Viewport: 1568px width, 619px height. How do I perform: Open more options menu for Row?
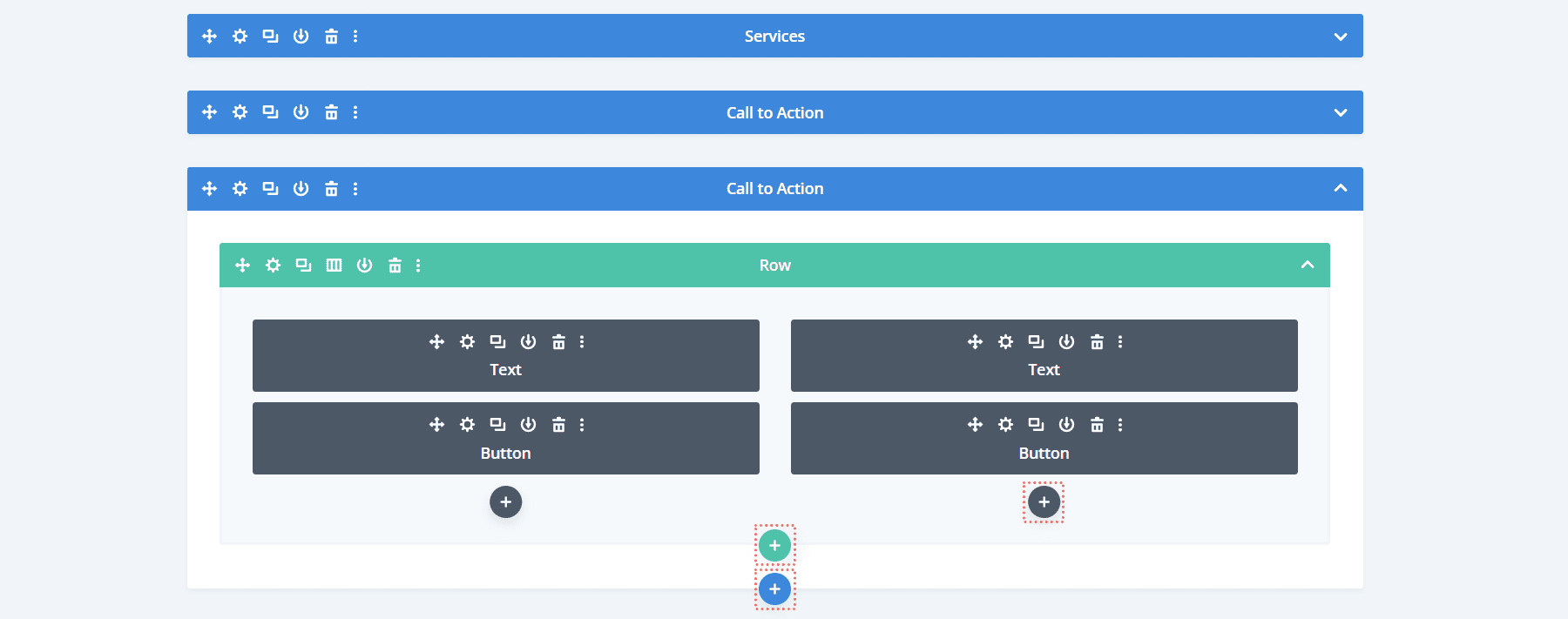tap(418, 266)
